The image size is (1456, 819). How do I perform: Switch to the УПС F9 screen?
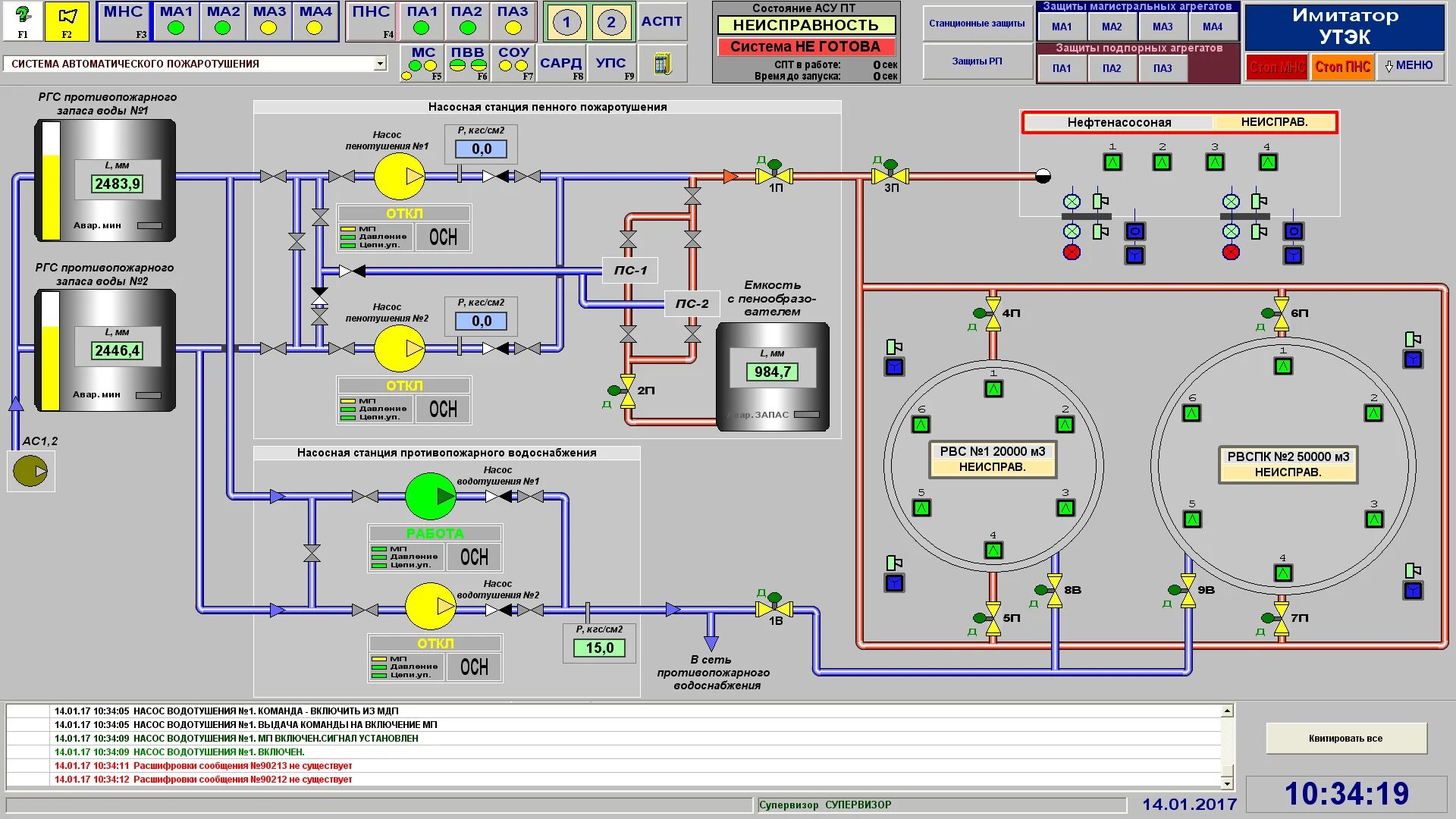click(x=611, y=64)
